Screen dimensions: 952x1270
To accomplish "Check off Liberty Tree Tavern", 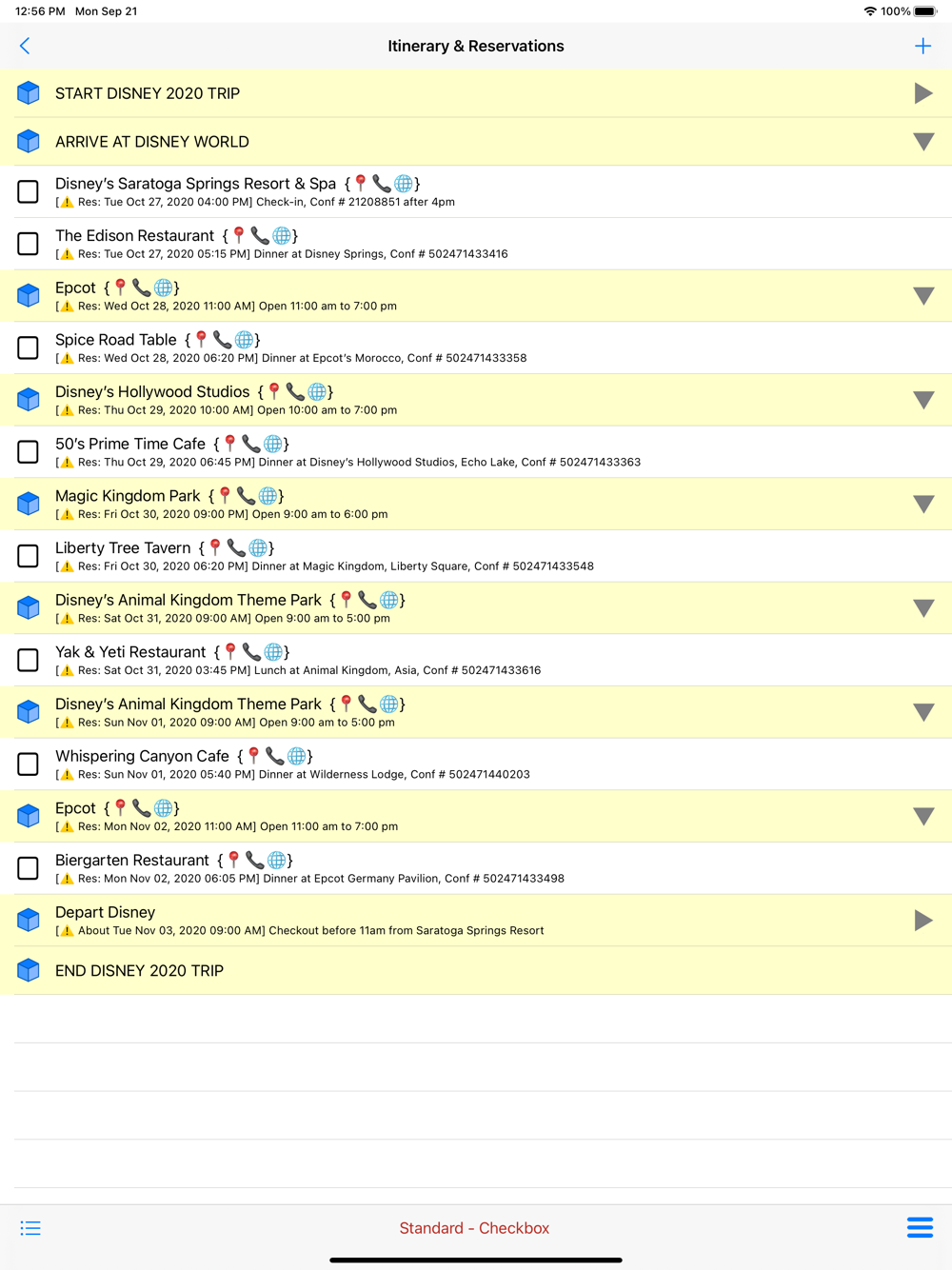I will pos(29,556).
